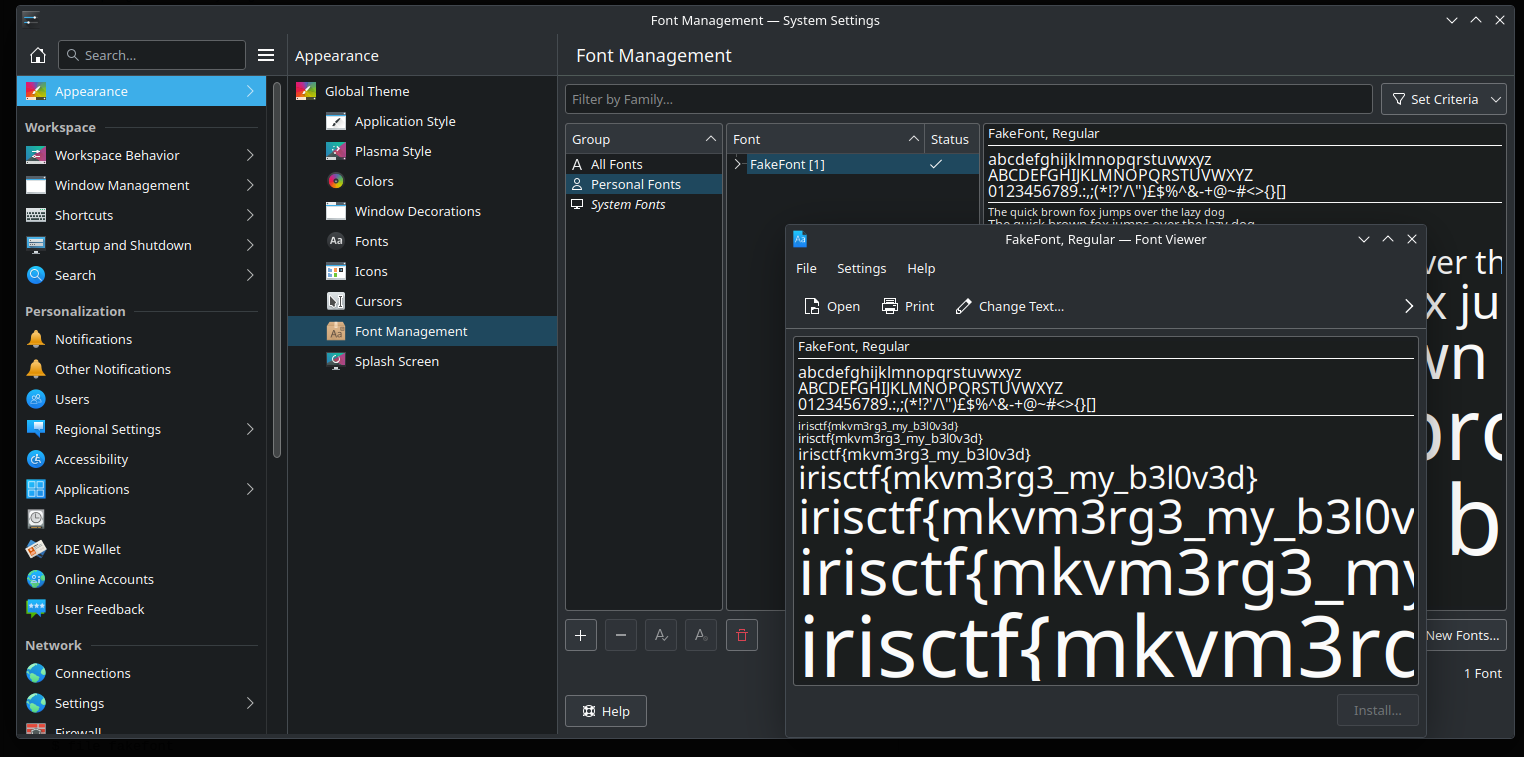Click the enable fonts 'A' check icon

(661, 635)
